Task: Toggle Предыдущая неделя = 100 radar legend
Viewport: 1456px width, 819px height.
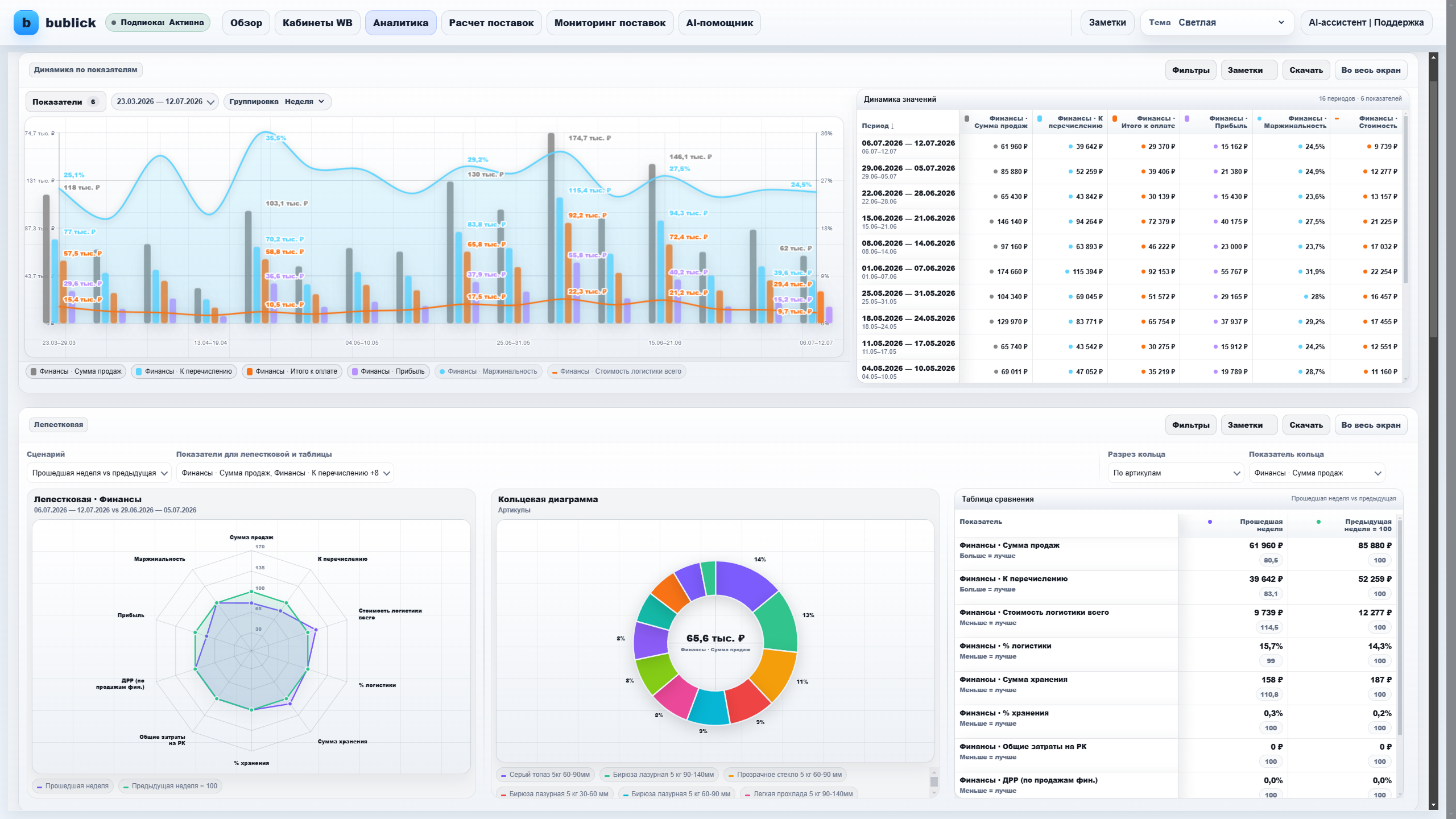Action: click(x=170, y=786)
